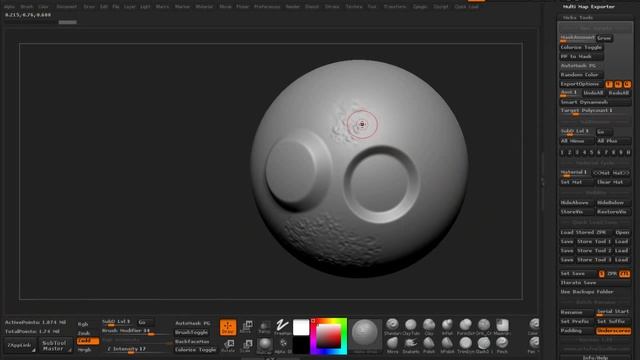Toggle AutoMask PG in bottom shelf
The width and height of the screenshot is (640, 360).
[x=193, y=323]
